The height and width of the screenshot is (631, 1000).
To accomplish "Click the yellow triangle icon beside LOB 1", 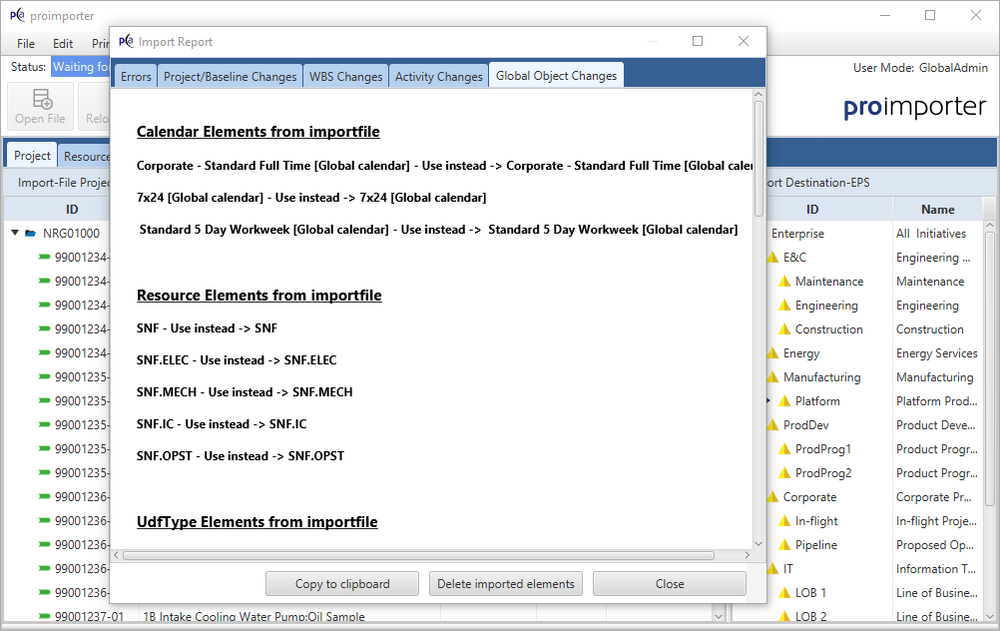I will pyautogui.click(x=784, y=593).
